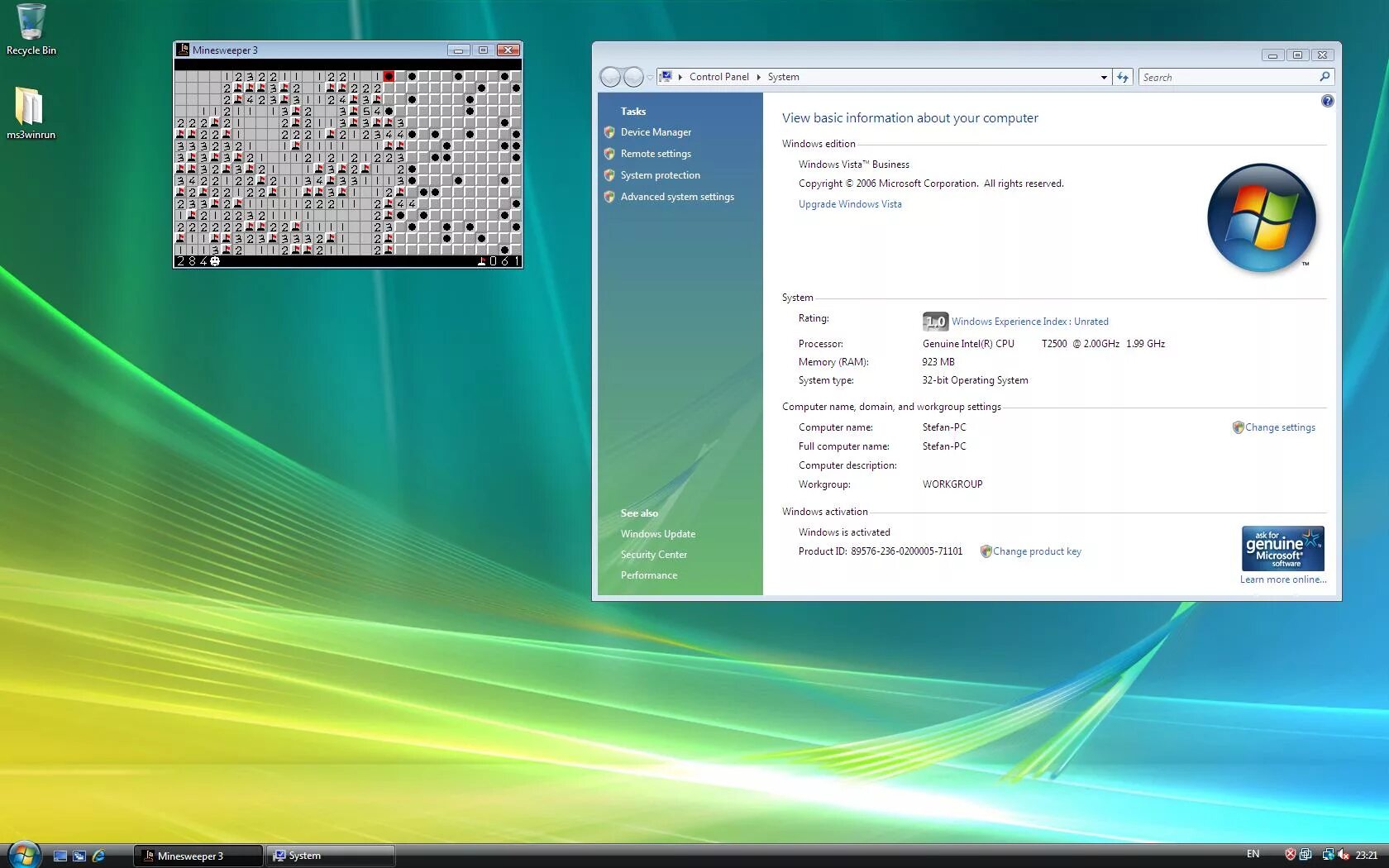
Task: Expand the Control Panel breadcrumb arrow
Action: (x=759, y=77)
